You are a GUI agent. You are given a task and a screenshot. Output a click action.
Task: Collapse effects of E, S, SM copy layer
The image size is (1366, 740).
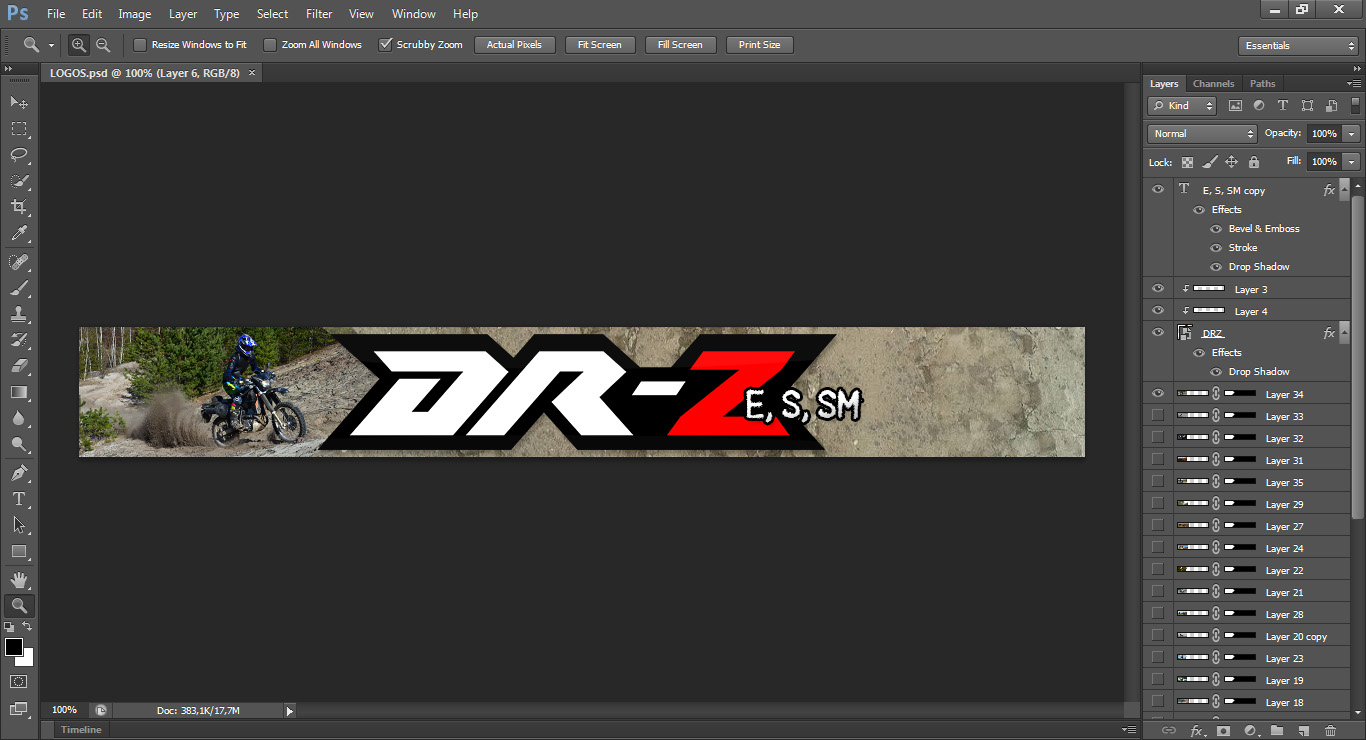pyautogui.click(x=1345, y=190)
